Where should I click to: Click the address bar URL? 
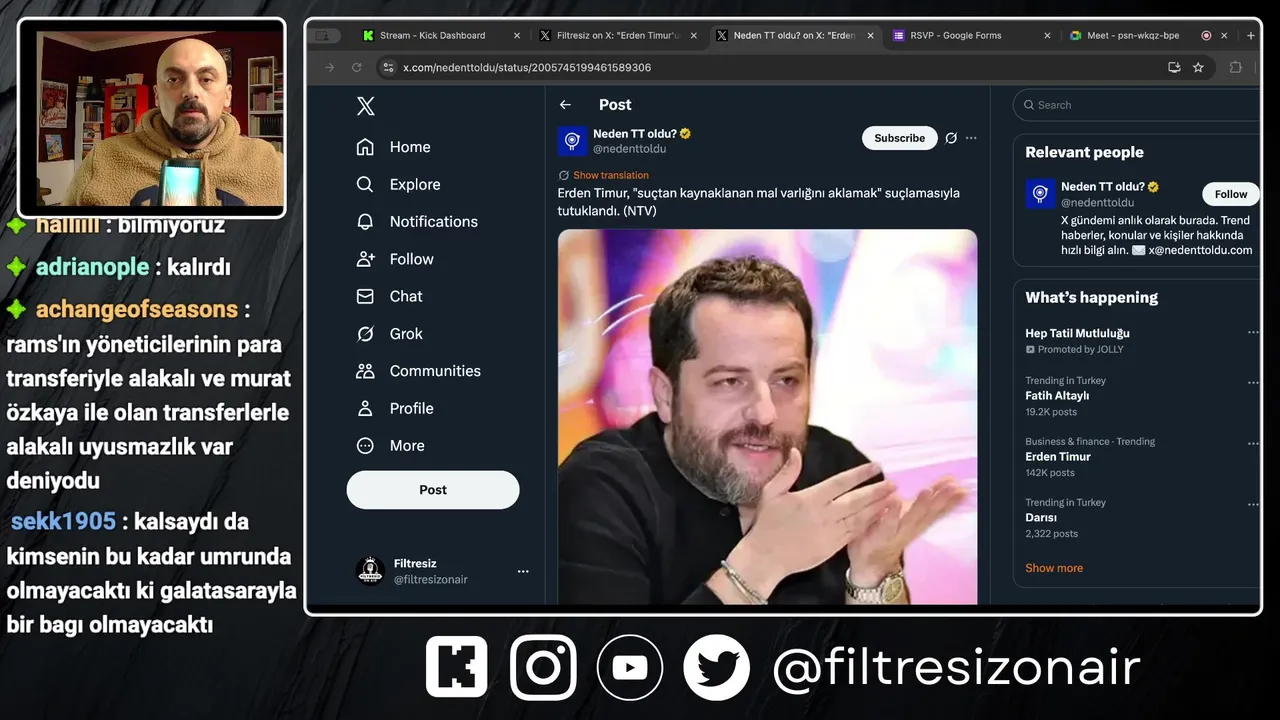tap(527, 67)
